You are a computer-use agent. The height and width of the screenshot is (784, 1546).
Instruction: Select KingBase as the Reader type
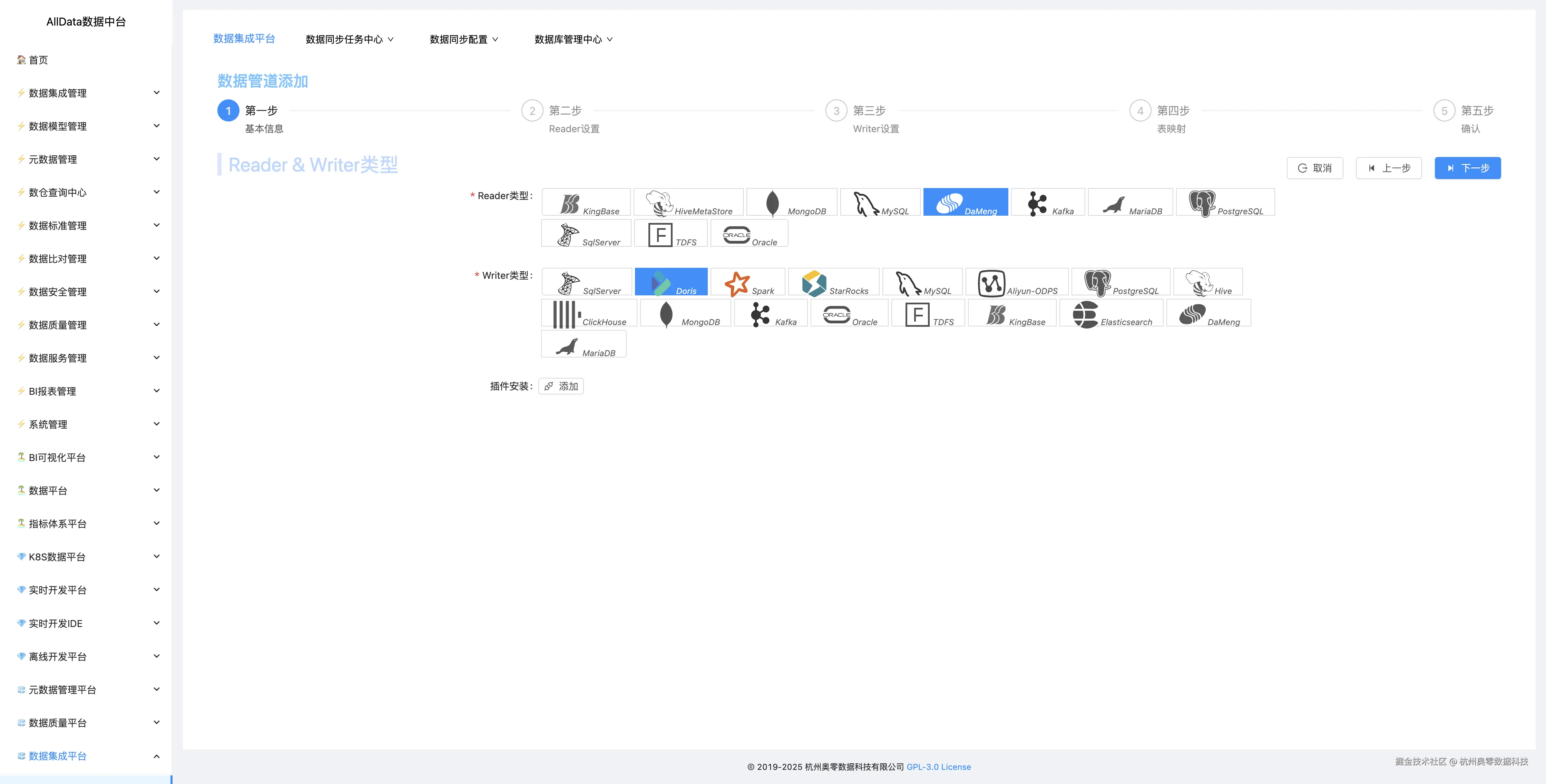click(586, 202)
